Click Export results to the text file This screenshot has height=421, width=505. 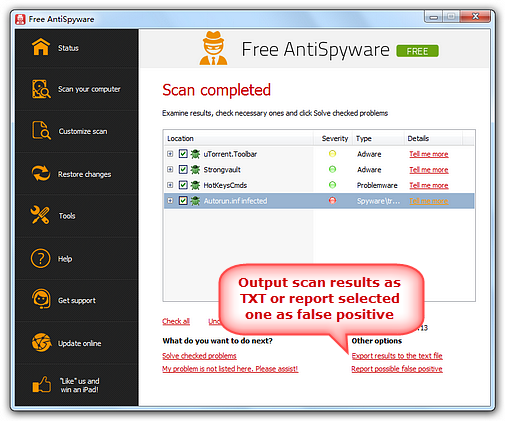click(x=397, y=356)
